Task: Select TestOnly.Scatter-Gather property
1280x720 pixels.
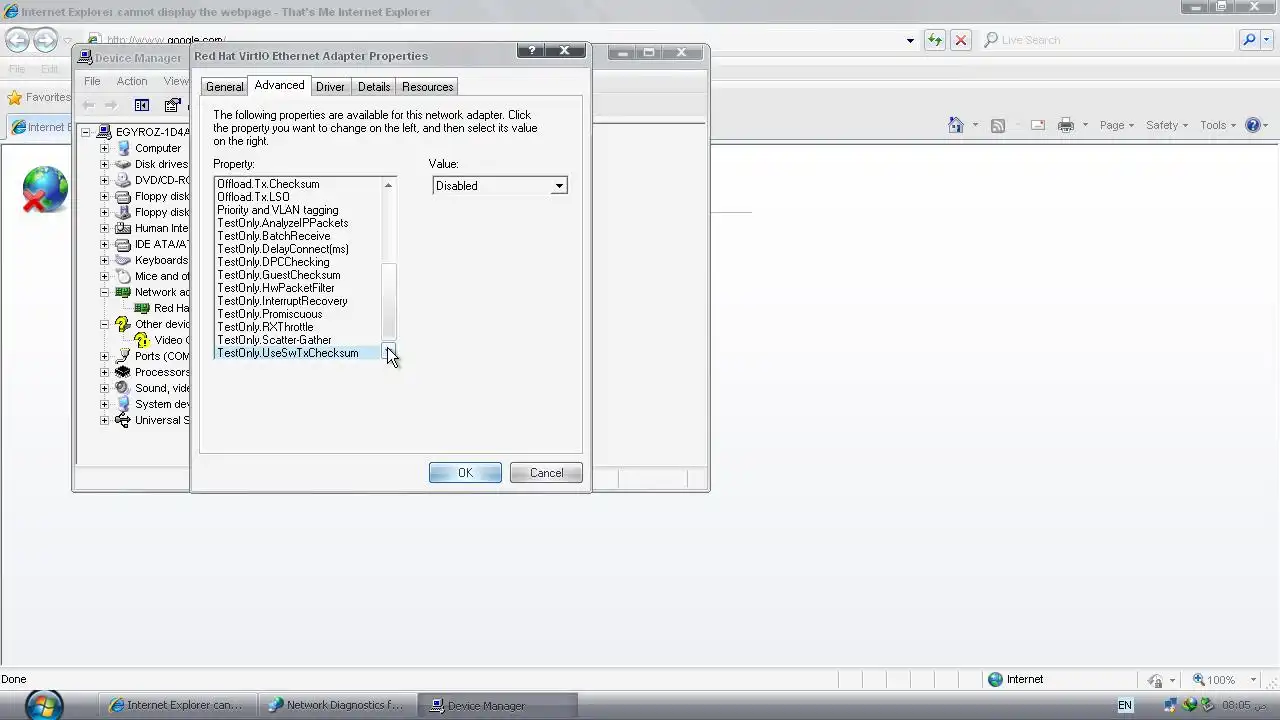Action: 274,340
